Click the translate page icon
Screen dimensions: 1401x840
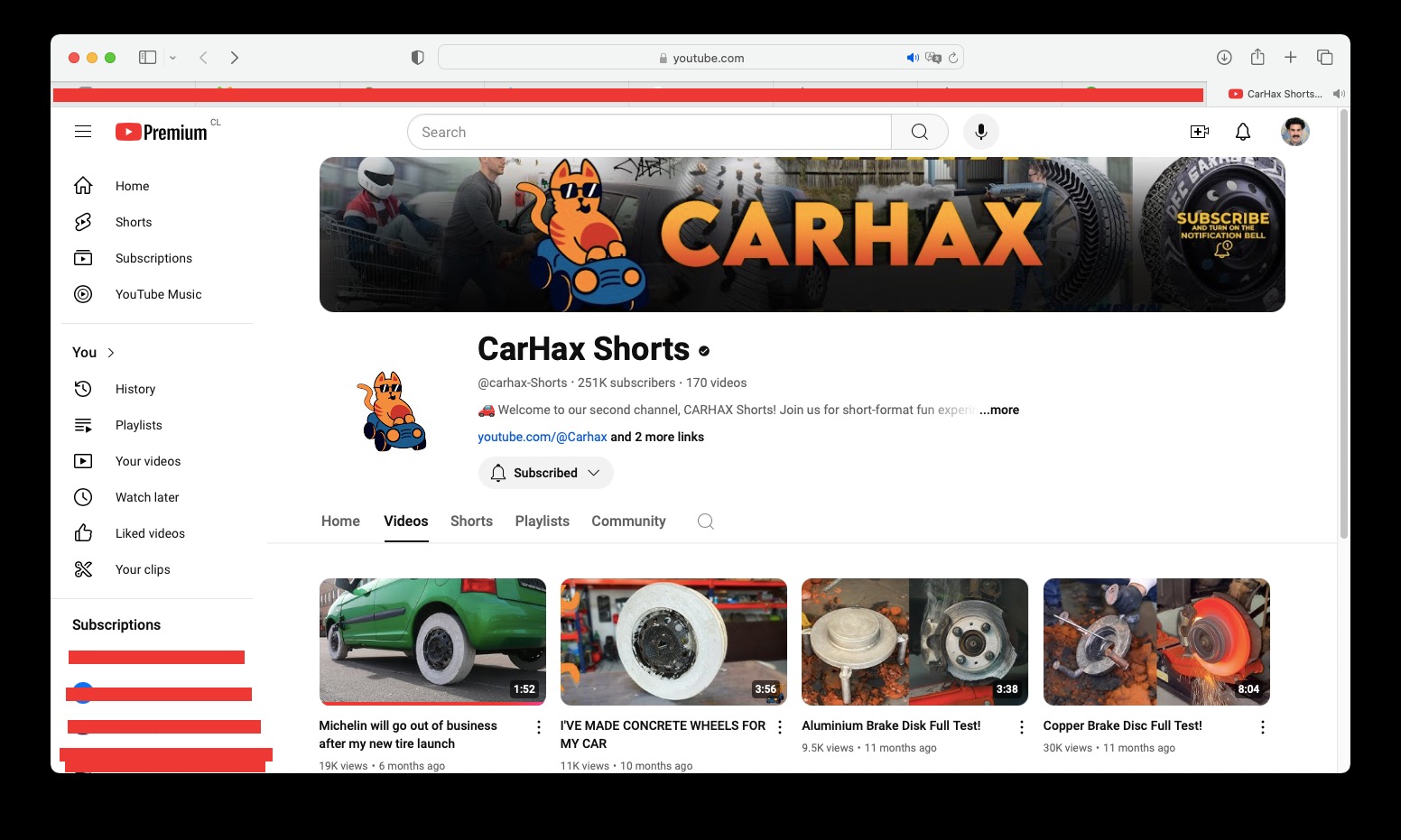click(933, 58)
